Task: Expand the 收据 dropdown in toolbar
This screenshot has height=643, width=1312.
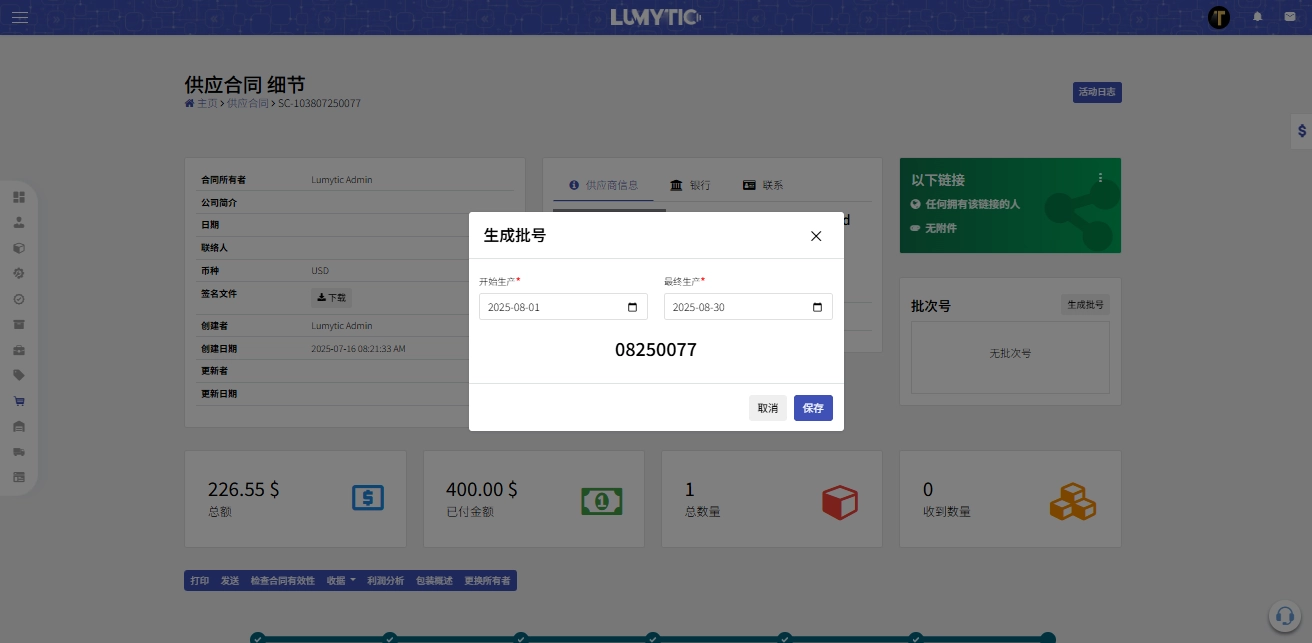Action: 340,581
